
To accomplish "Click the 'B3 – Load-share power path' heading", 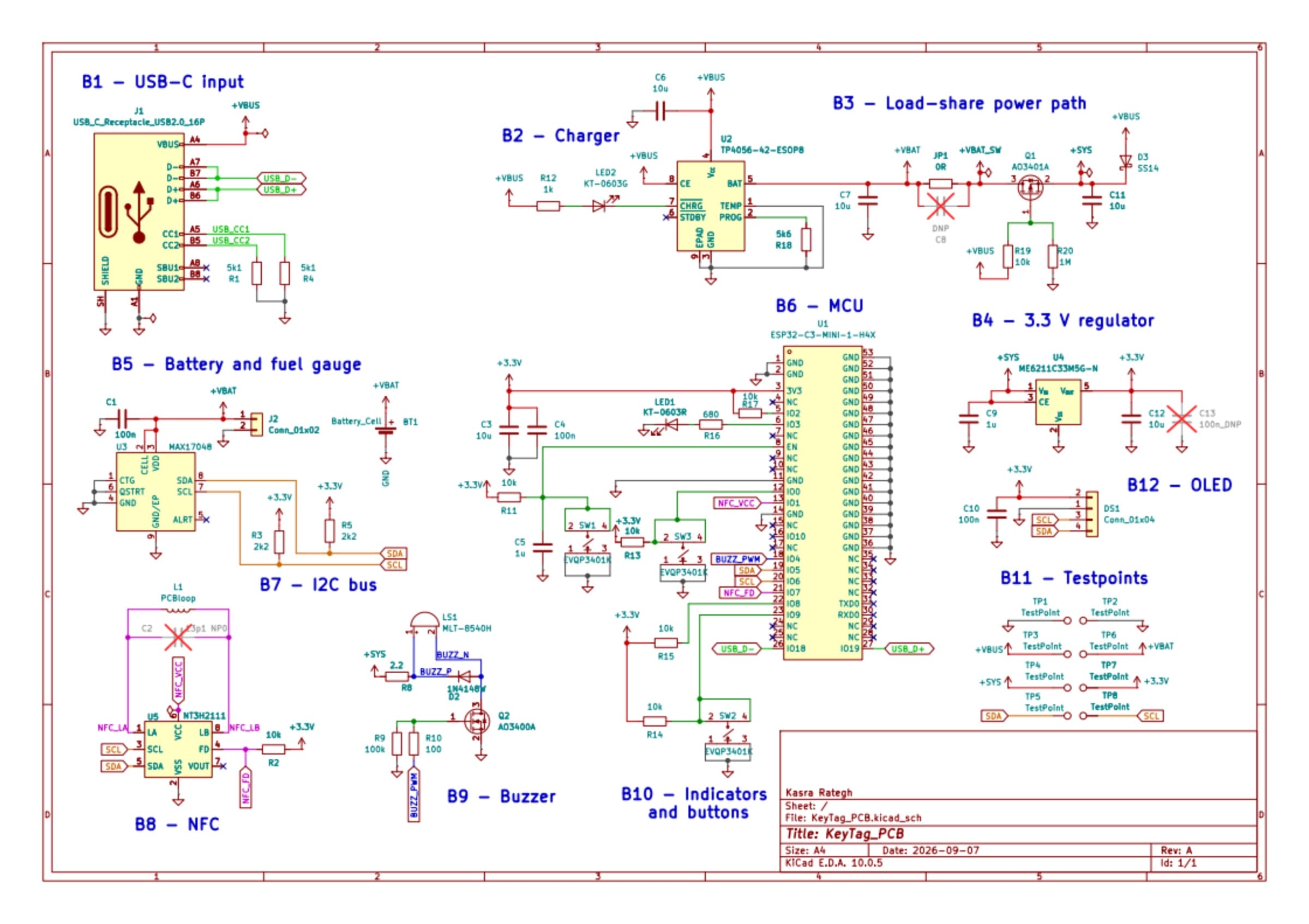I will click(959, 104).
